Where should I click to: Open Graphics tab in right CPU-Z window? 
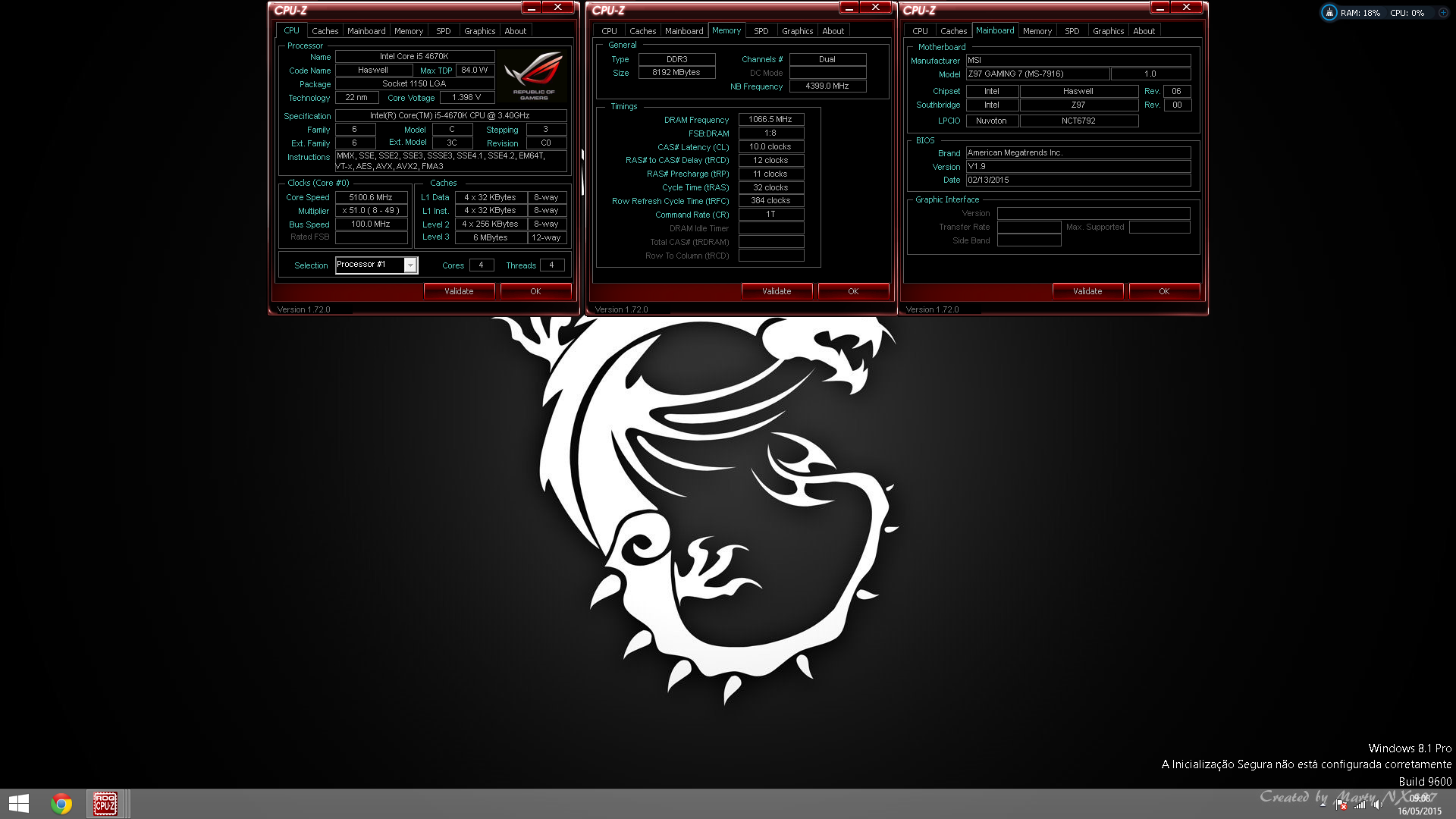point(1109,31)
